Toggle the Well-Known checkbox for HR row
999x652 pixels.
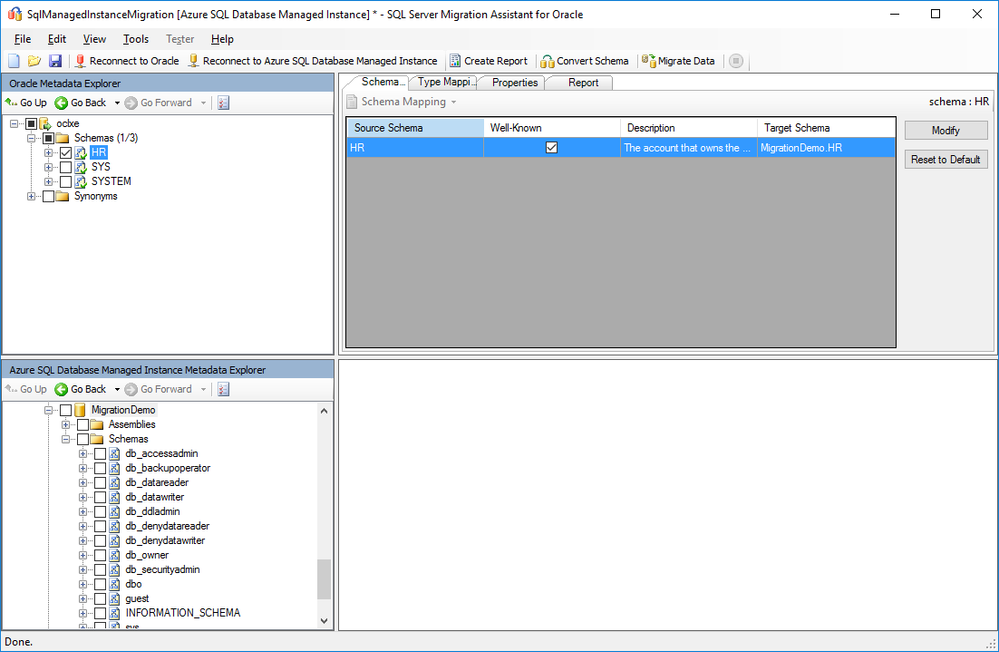point(552,148)
